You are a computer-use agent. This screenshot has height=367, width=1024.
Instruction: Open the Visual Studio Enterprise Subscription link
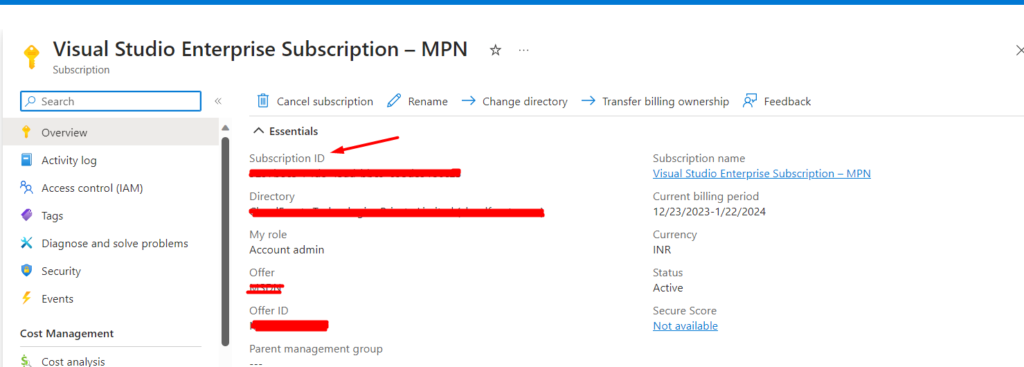pyautogui.click(x=761, y=174)
